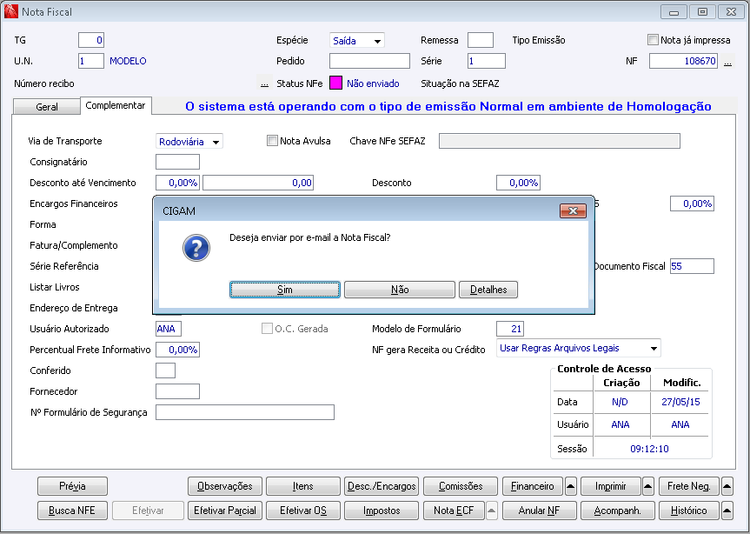Click the Impostos button
The width and height of the screenshot is (750, 534).
tap(381, 511)
